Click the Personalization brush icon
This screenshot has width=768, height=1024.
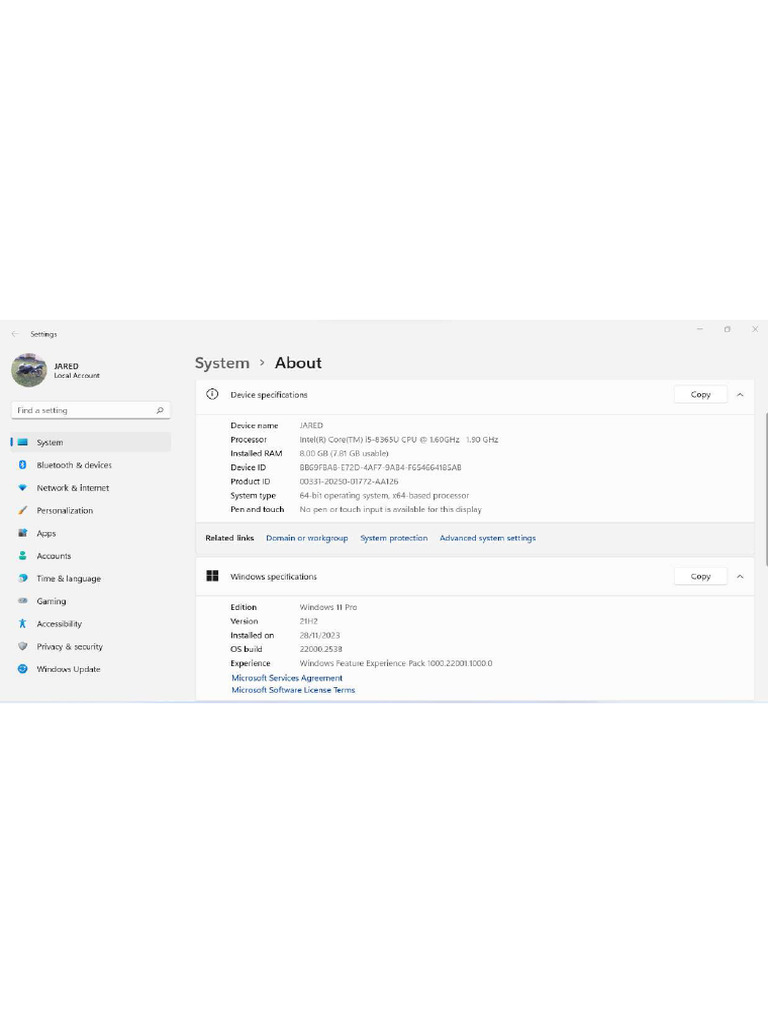(22, 510)
